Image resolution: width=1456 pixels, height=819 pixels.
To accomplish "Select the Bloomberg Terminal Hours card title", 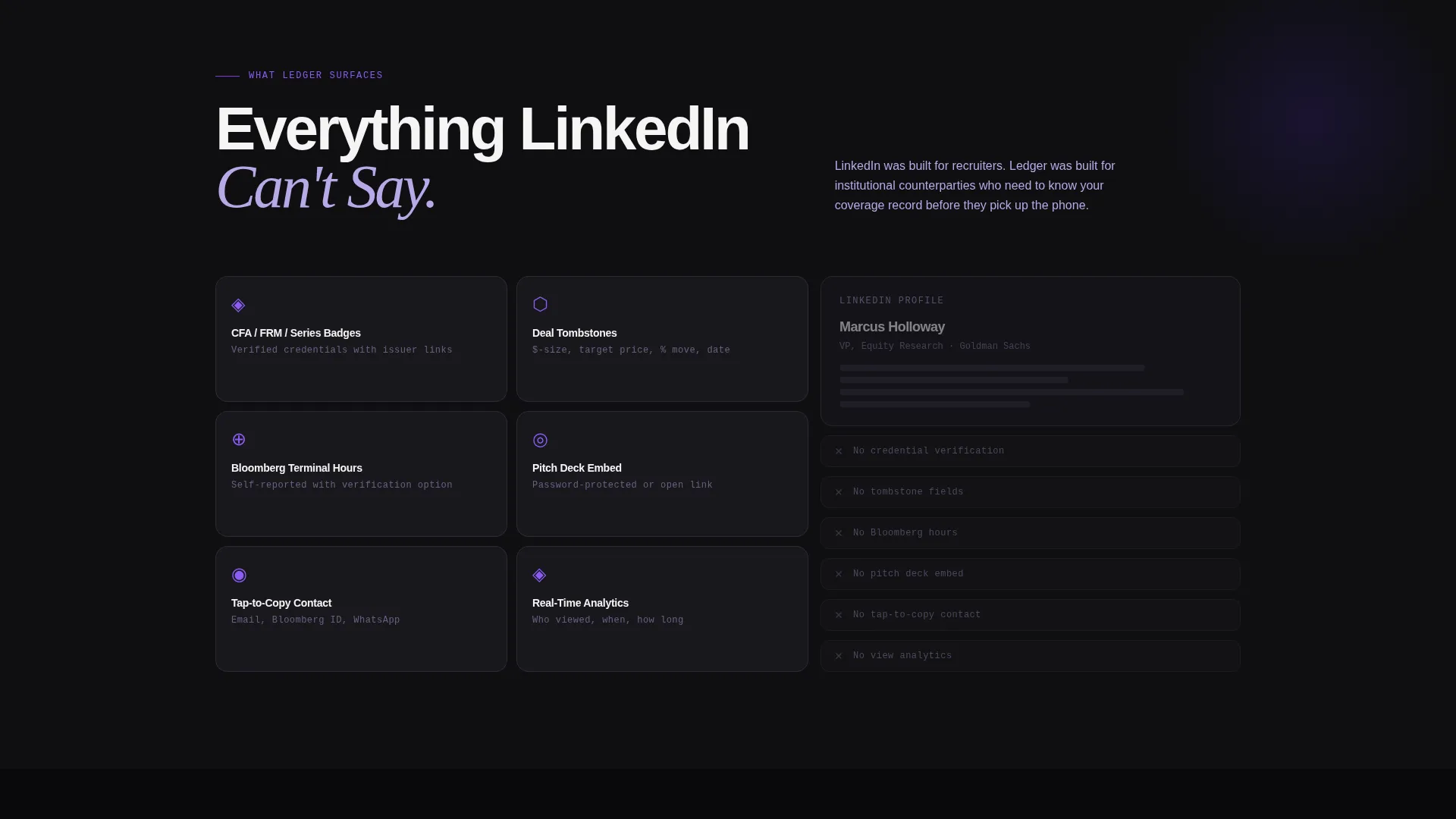I will [x=297, y=468].
